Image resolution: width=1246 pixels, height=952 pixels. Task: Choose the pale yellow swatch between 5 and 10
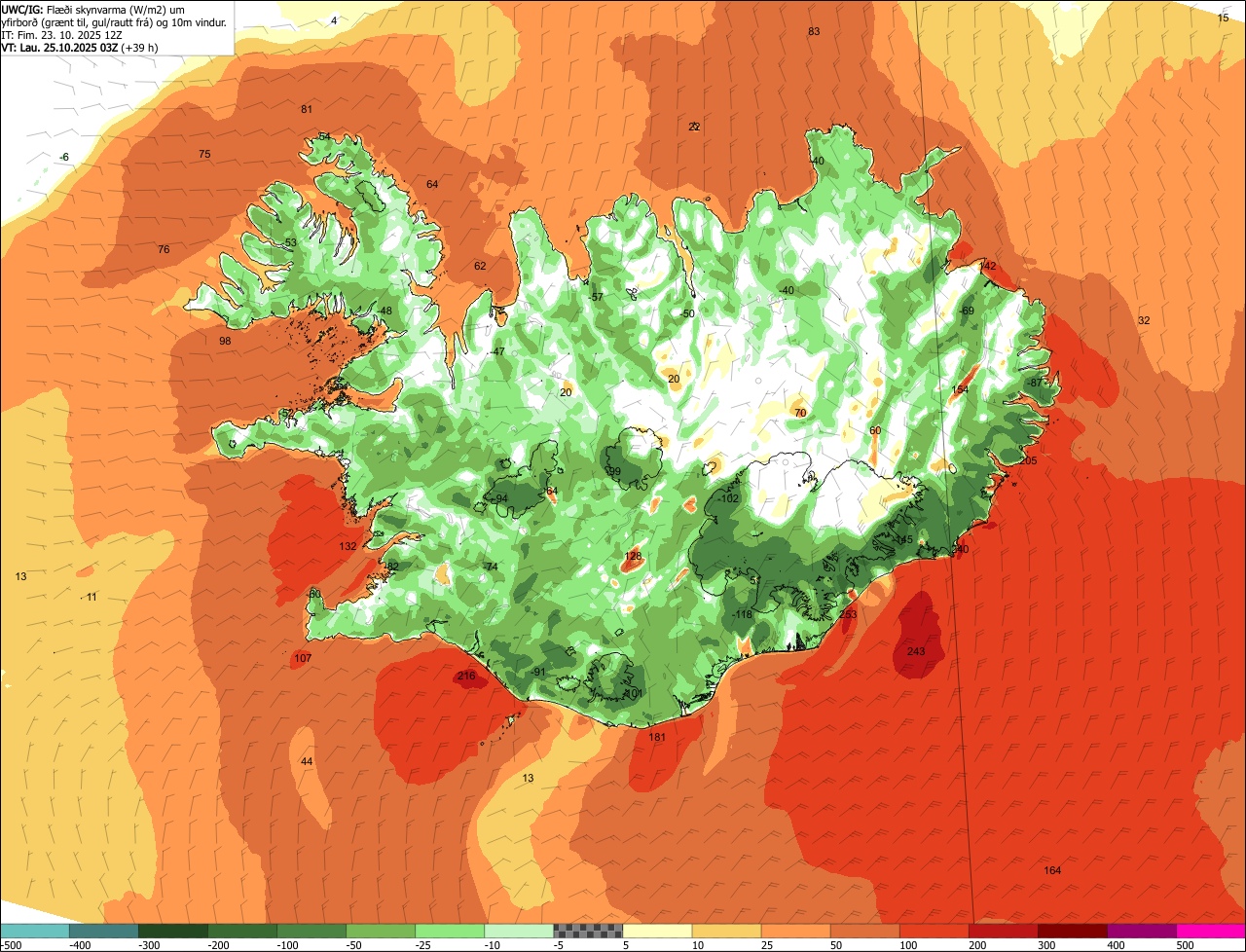[x=657, y=931]
